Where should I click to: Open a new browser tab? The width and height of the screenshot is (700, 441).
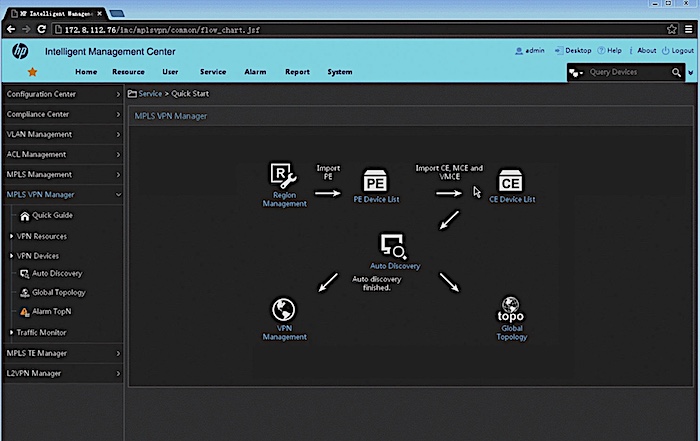(117, 14)
